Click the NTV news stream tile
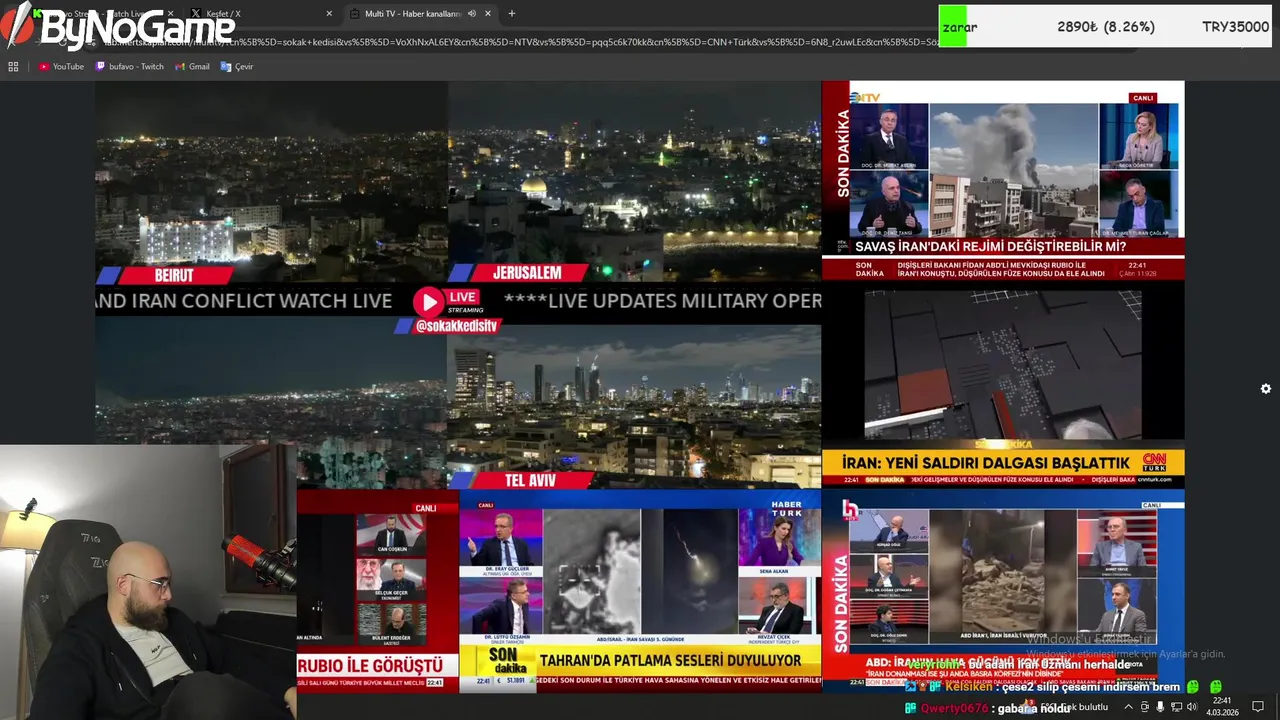Screen dimensions: 1280x720 coord(1003,181)
